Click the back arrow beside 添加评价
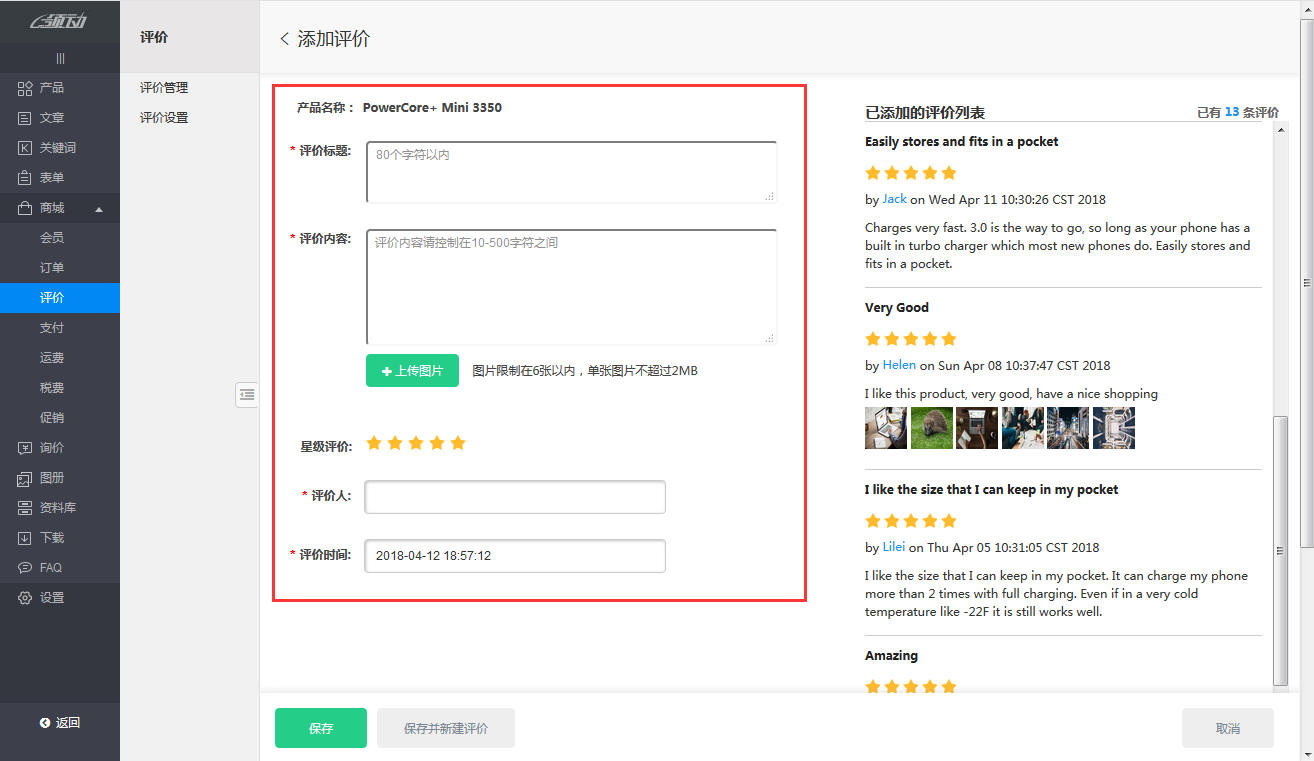1314x761 pixels. 284,39
